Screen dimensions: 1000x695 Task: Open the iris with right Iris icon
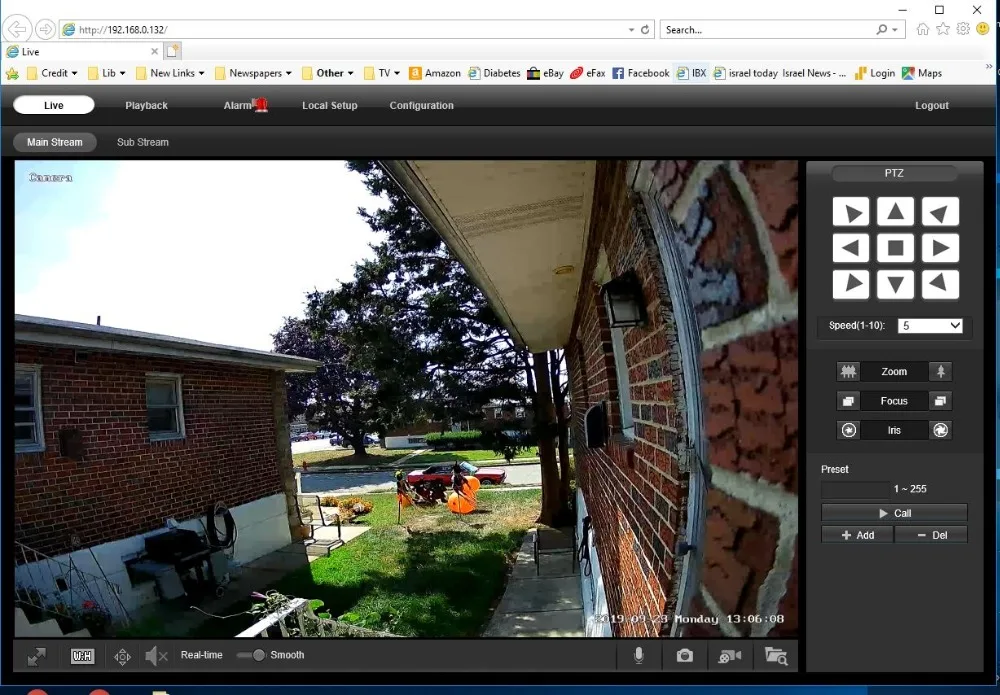940,430
